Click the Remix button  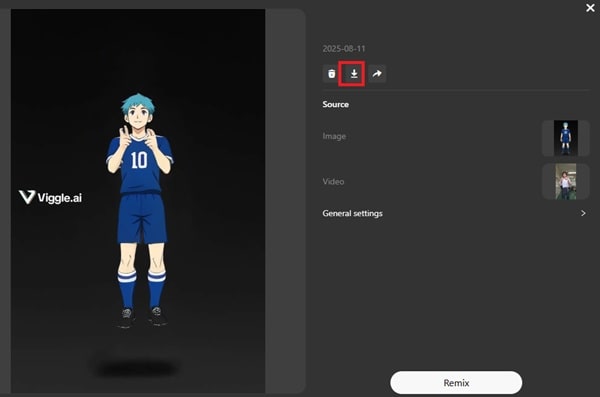click(x=456, y=382)
